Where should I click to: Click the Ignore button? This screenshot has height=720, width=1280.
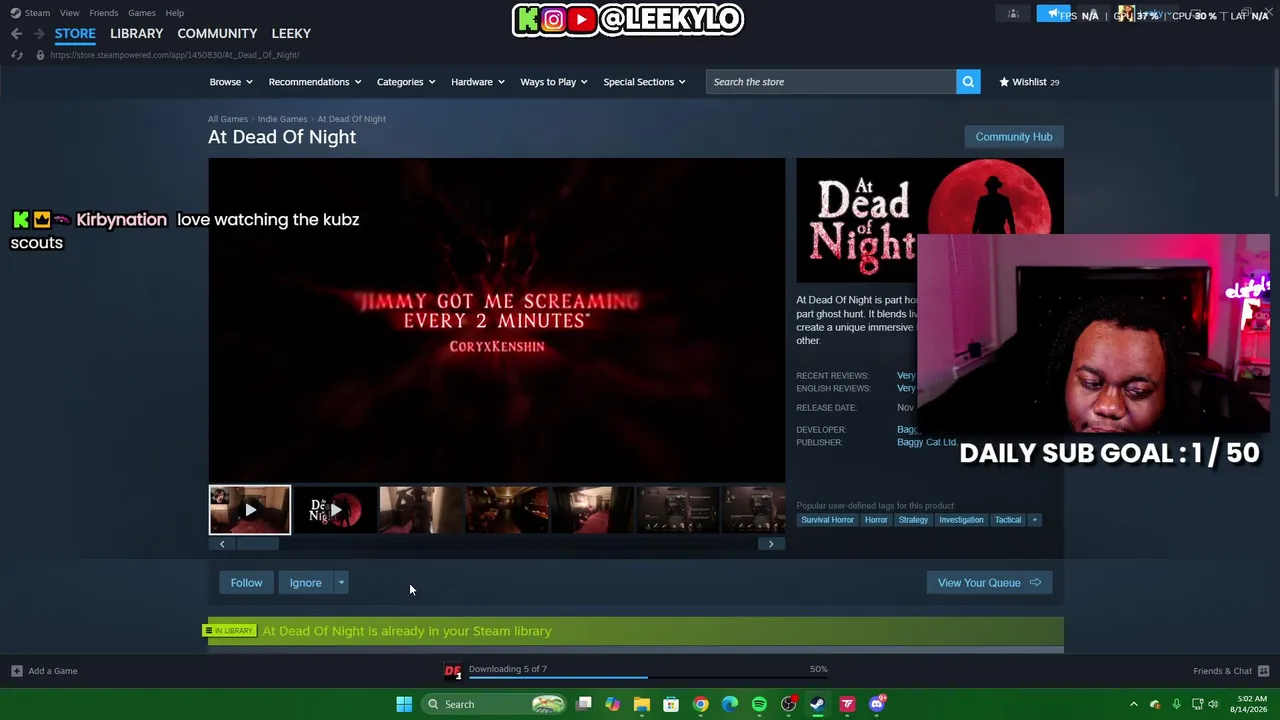coord(306,583)
